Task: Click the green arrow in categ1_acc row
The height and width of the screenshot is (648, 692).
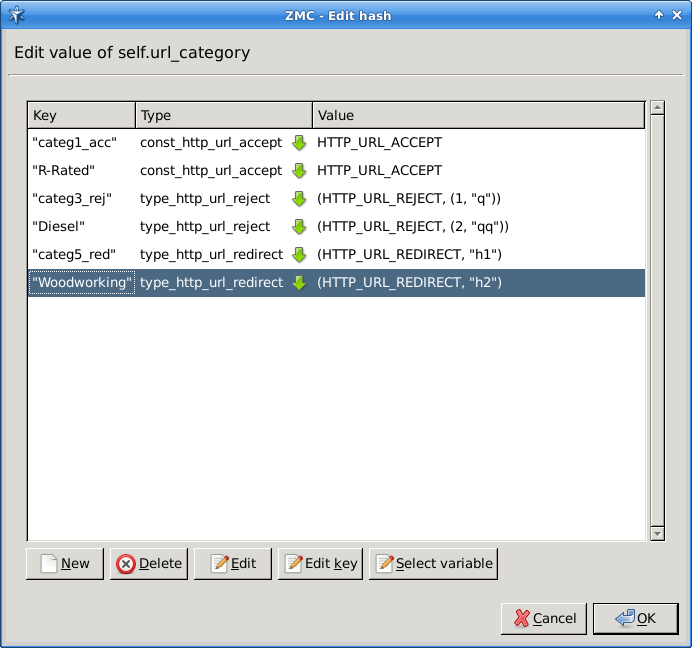Action: tap(299, 143)
